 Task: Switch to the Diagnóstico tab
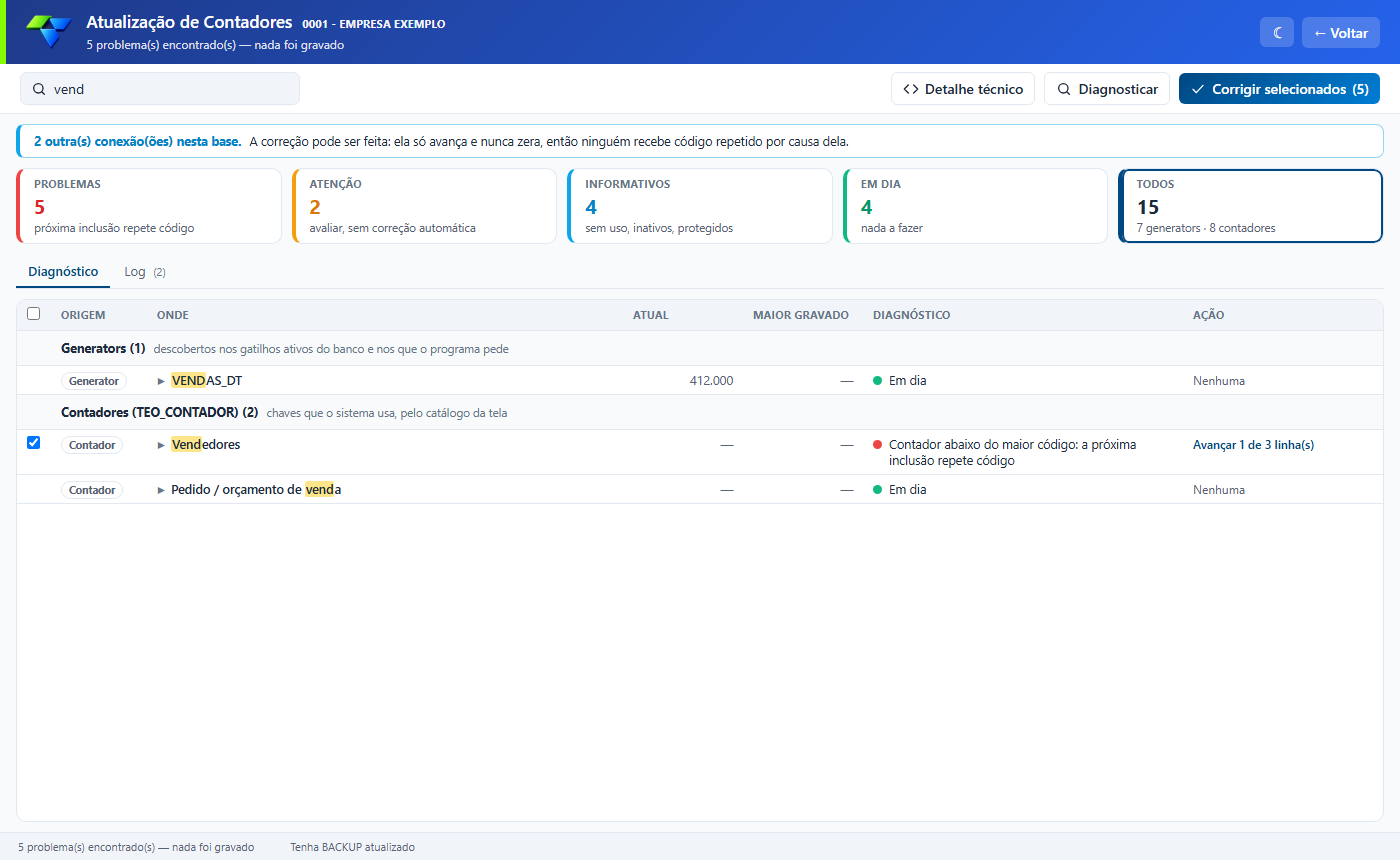63,272
